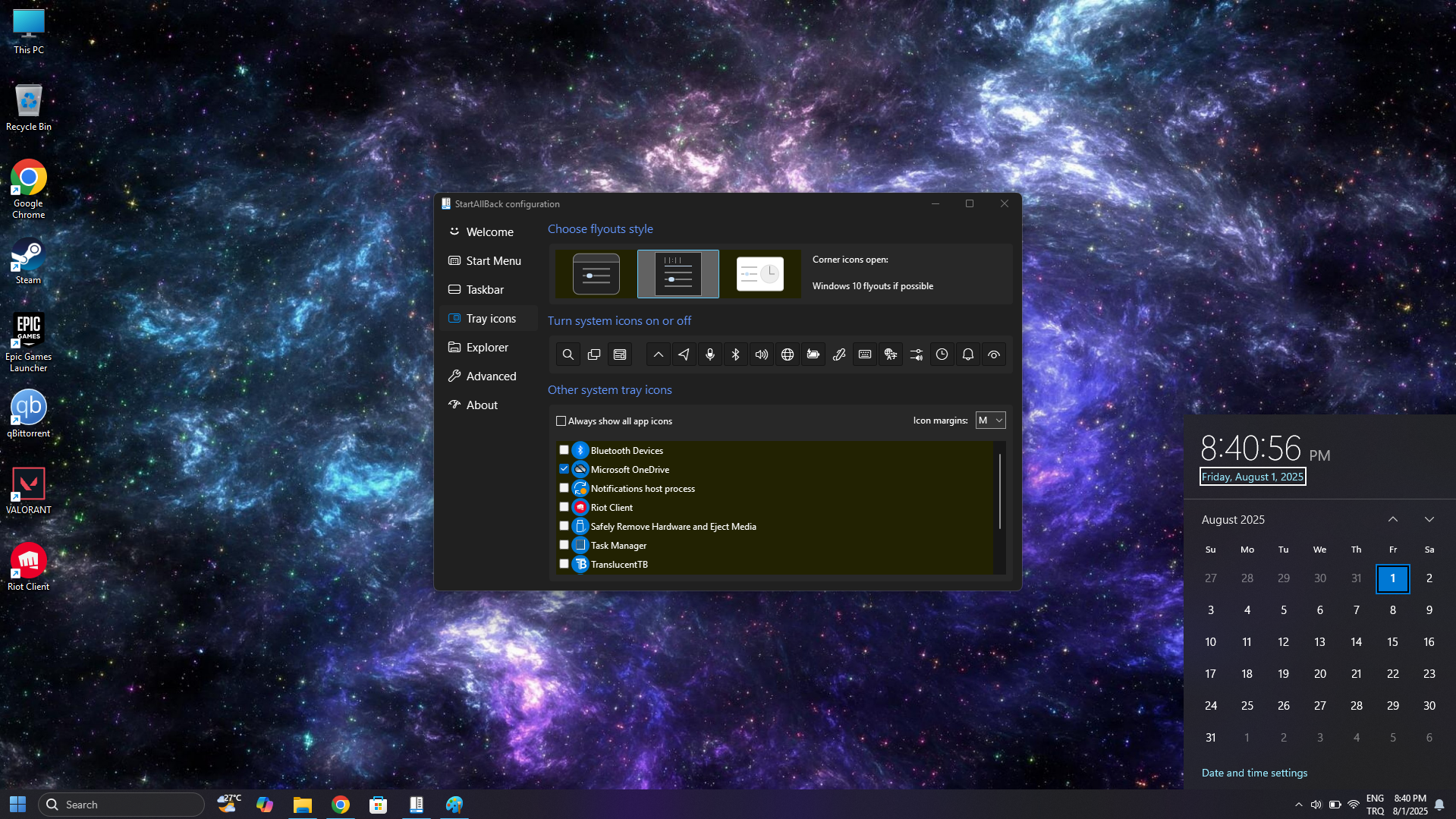Enable Riot Client tray icon checkbox
1456x819 pixels.
tap(564, 507)
